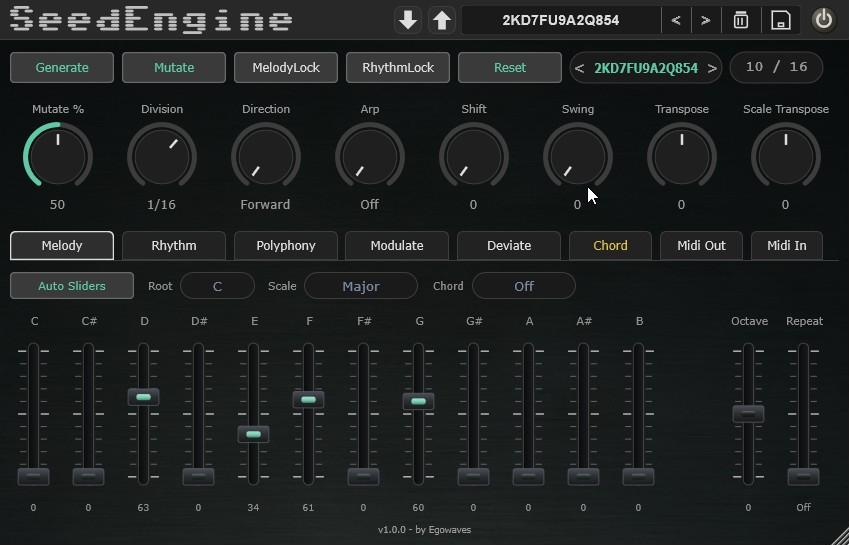
Task: Toggle Auto Sliders
Action: click(71, 286)
